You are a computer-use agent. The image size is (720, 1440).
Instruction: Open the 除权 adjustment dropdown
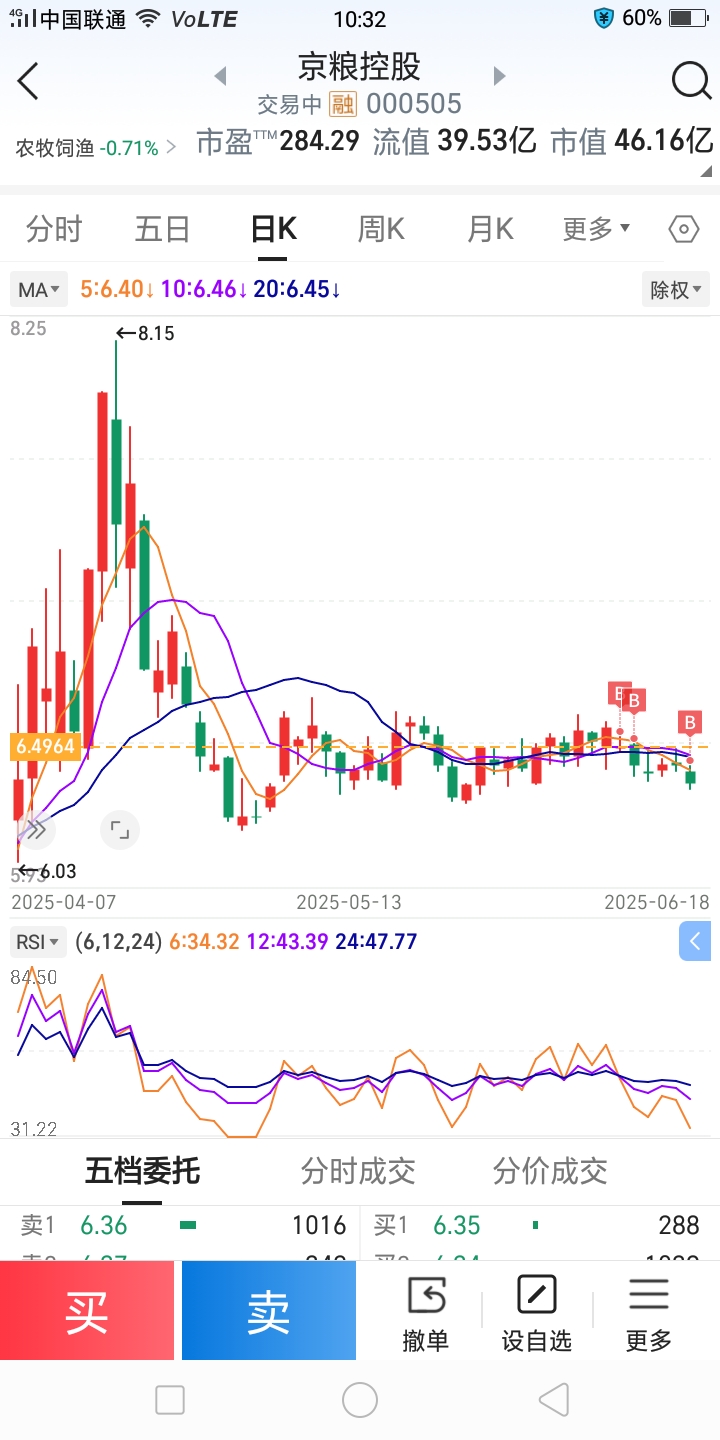click(x=676, y=290)
